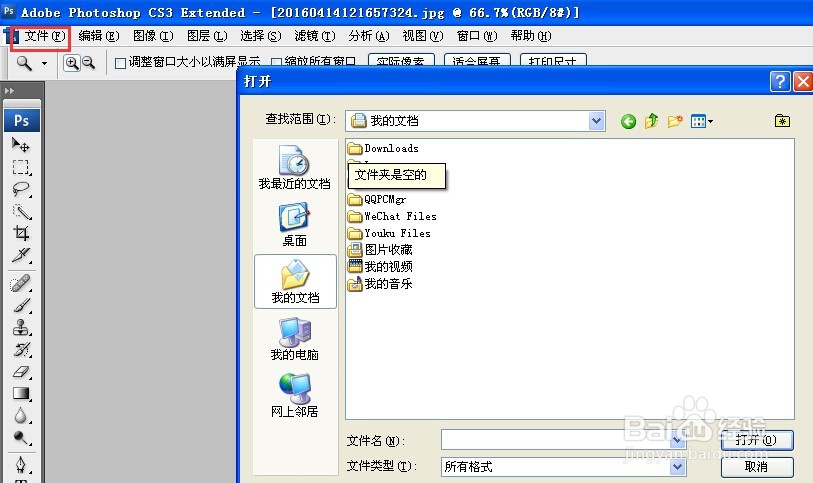Toggle zoom all windows checkbox
813x483 pixels.
(276, 63)
